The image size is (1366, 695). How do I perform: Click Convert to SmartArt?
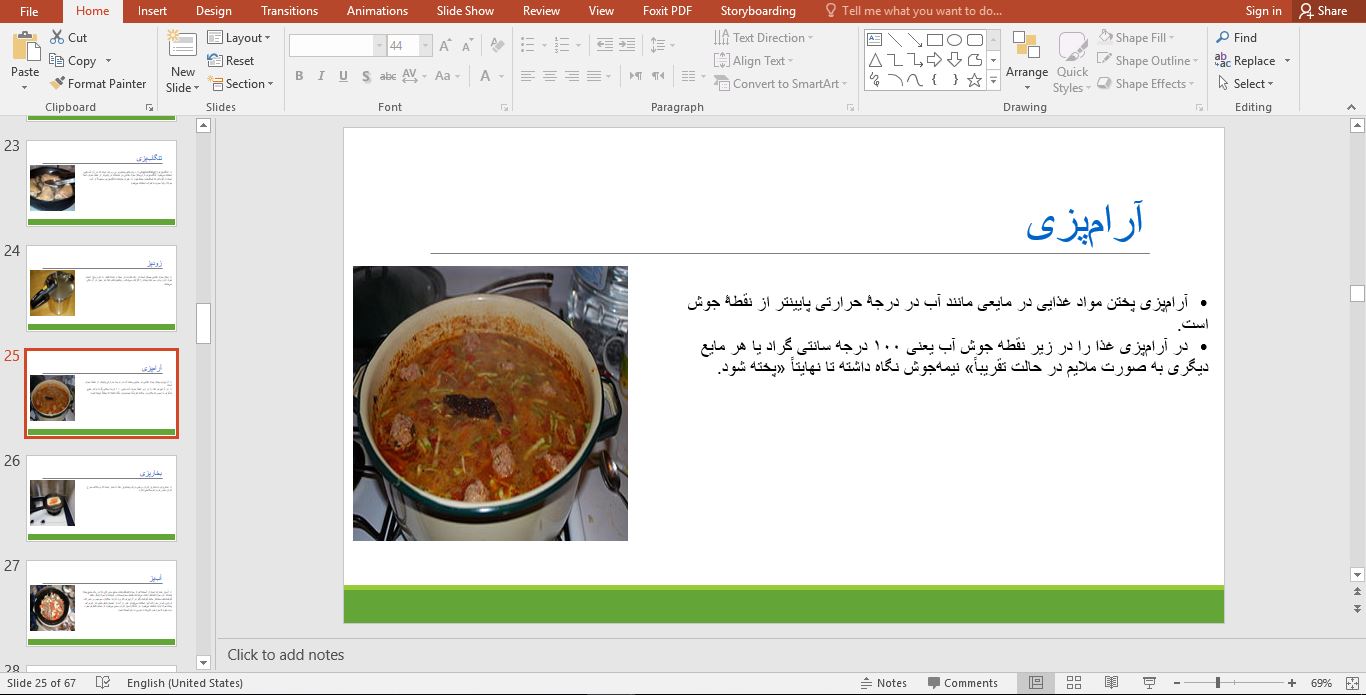[x=781, y=84]
